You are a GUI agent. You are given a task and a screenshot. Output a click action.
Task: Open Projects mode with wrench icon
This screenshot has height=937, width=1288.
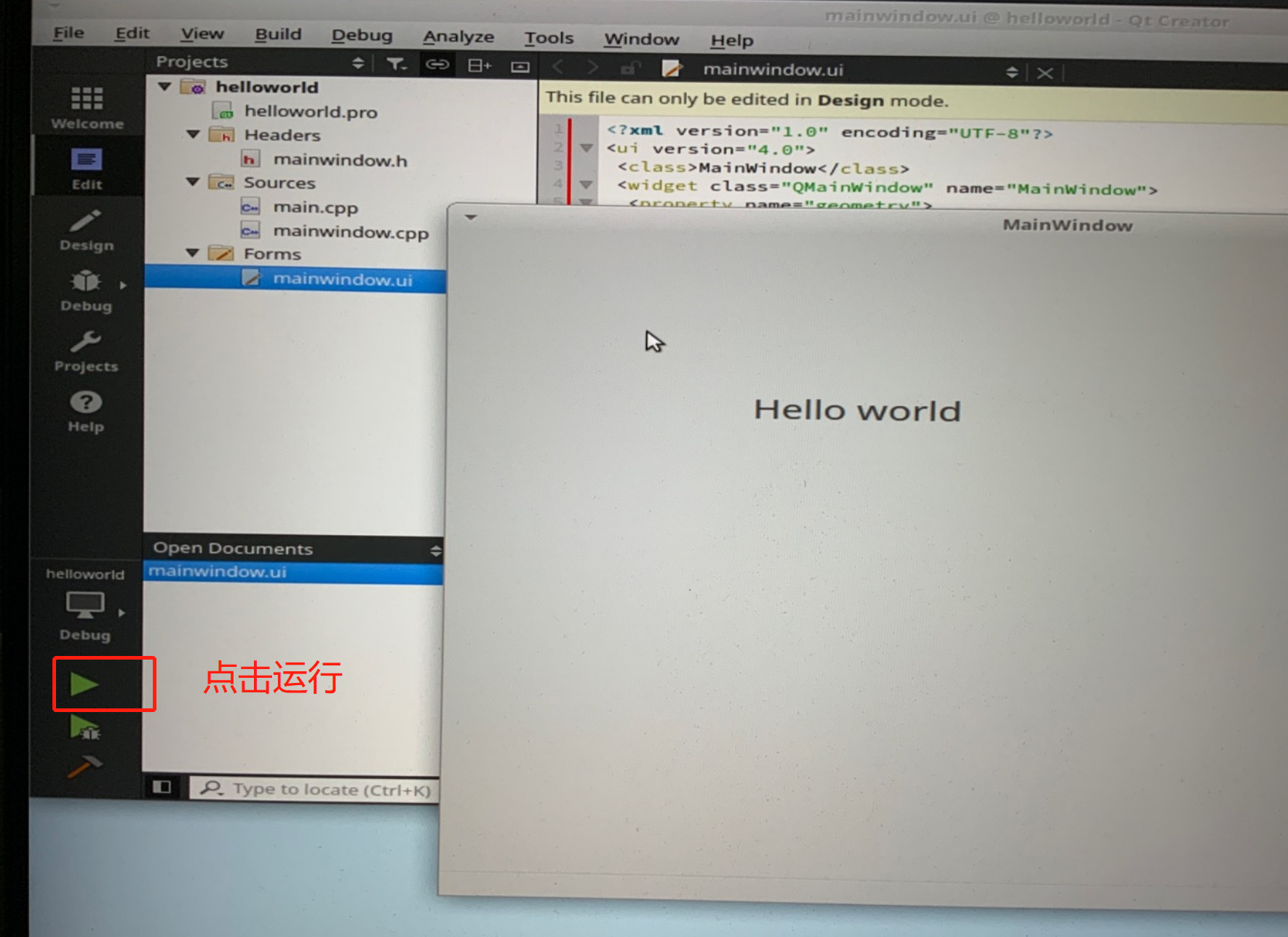(x=87, y=352)
